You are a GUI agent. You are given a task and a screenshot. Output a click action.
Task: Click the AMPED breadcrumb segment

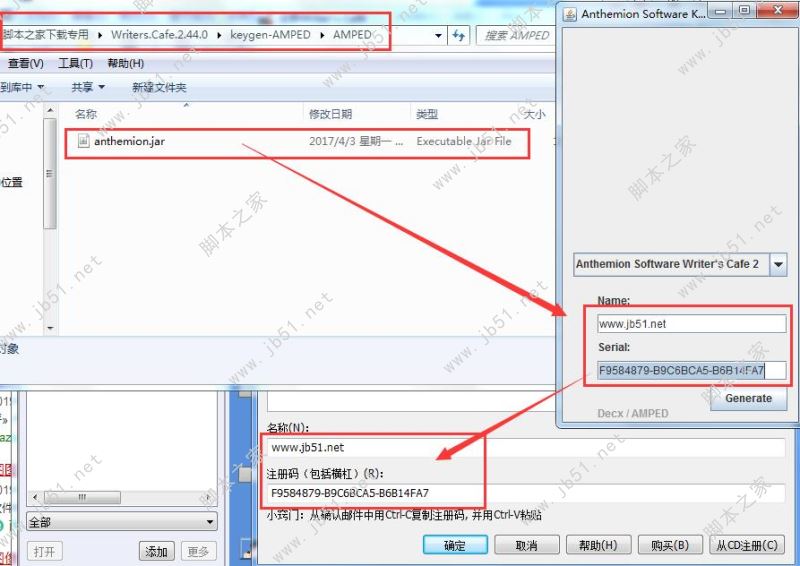[353, 35]
